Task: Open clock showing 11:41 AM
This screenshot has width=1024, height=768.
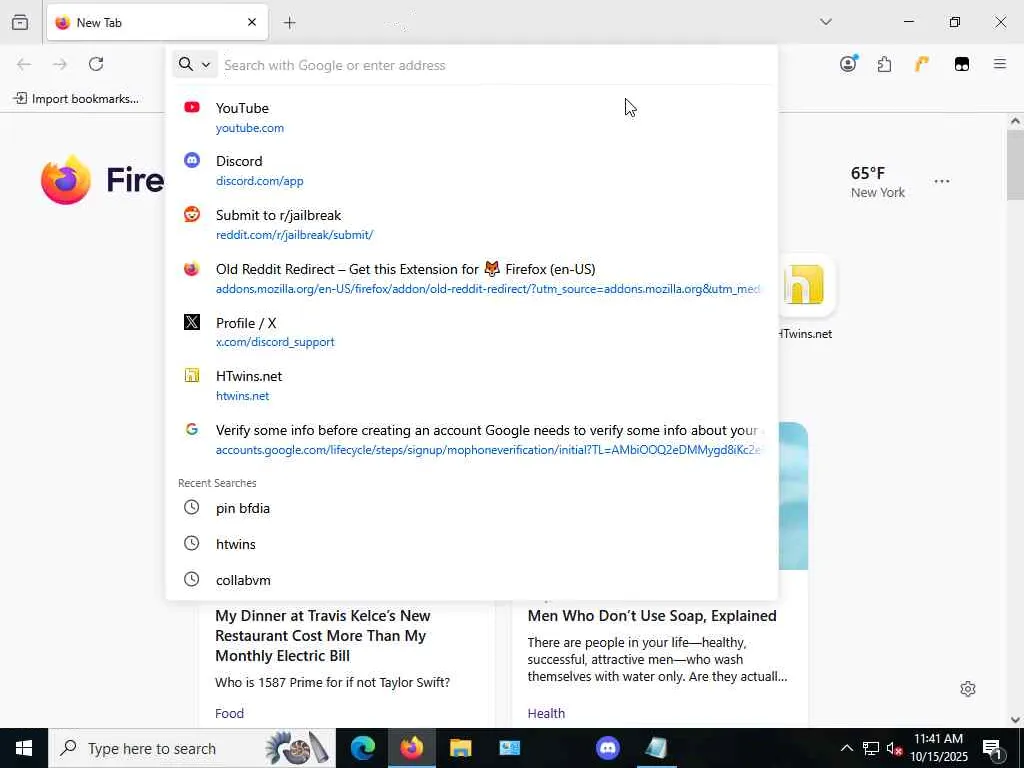Action: (938, 748)
